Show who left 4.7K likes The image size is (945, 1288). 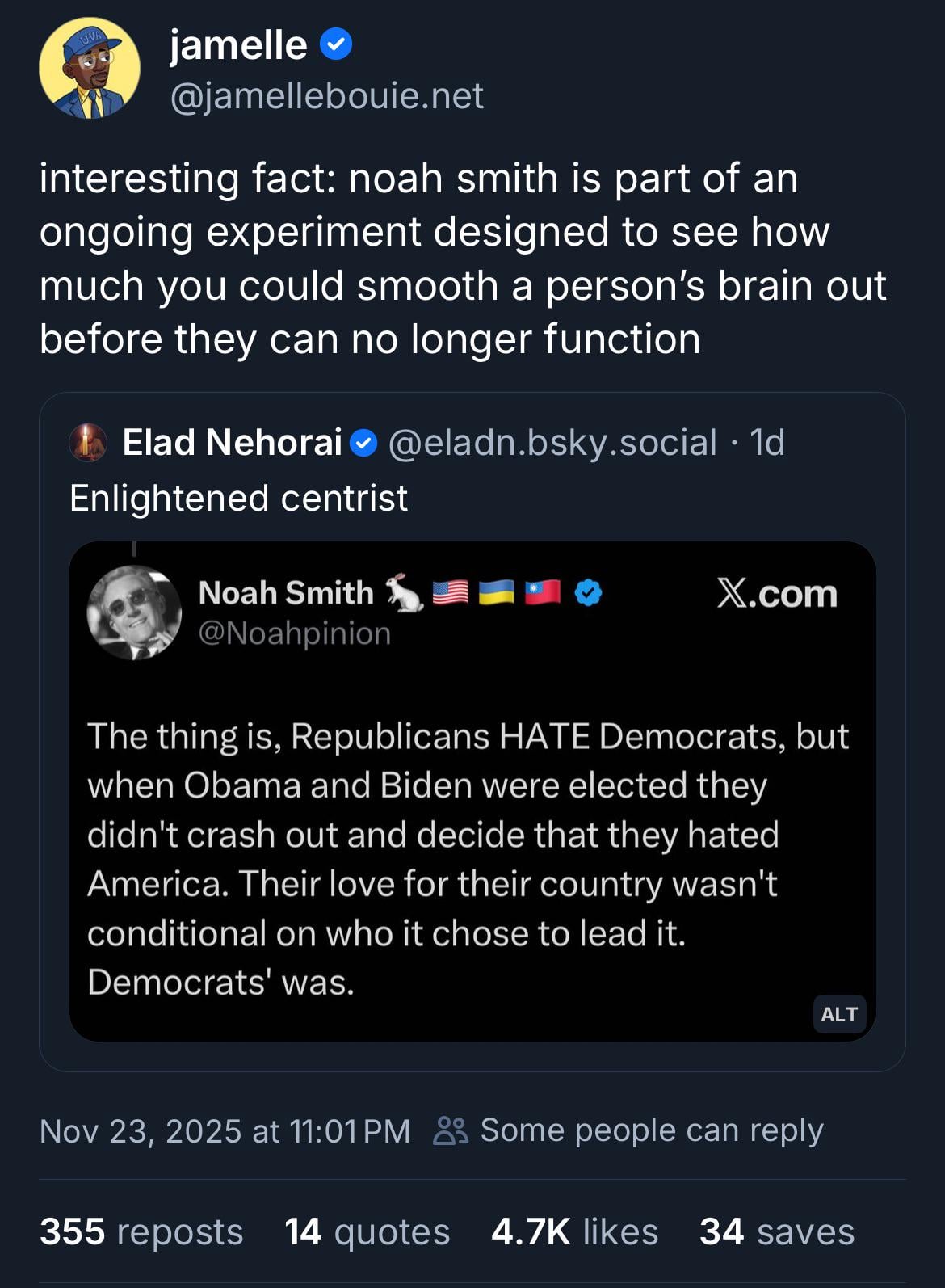pyautogui.click(x=574, y=1232)
